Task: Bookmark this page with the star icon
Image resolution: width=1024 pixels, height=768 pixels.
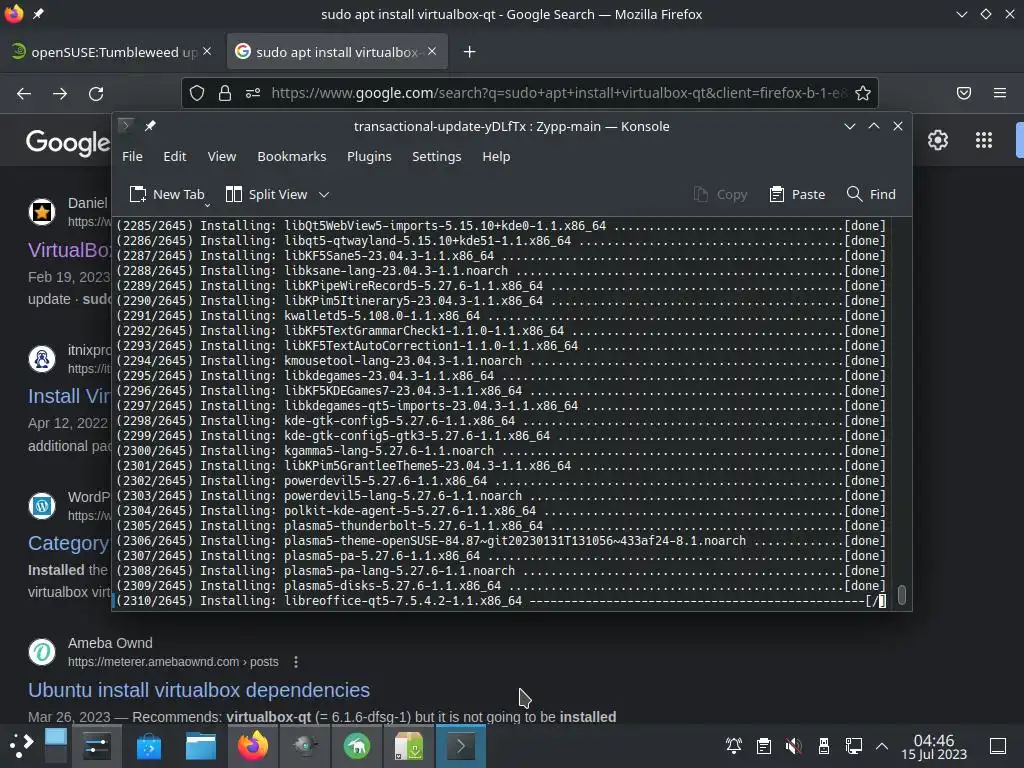Action: tap(863, 93)
